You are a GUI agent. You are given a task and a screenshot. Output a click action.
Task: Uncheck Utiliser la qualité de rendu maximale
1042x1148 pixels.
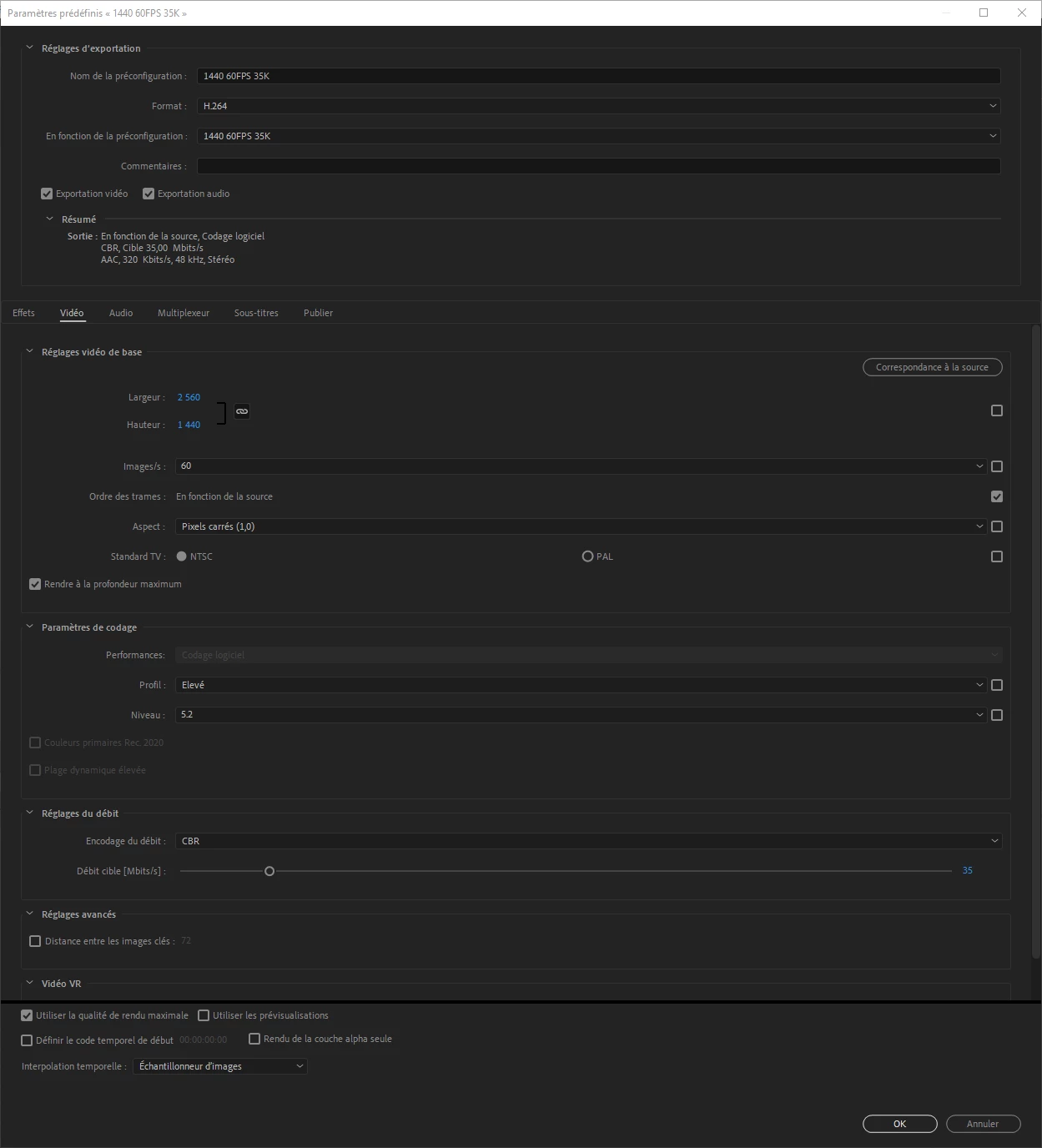coord(27,1015)
